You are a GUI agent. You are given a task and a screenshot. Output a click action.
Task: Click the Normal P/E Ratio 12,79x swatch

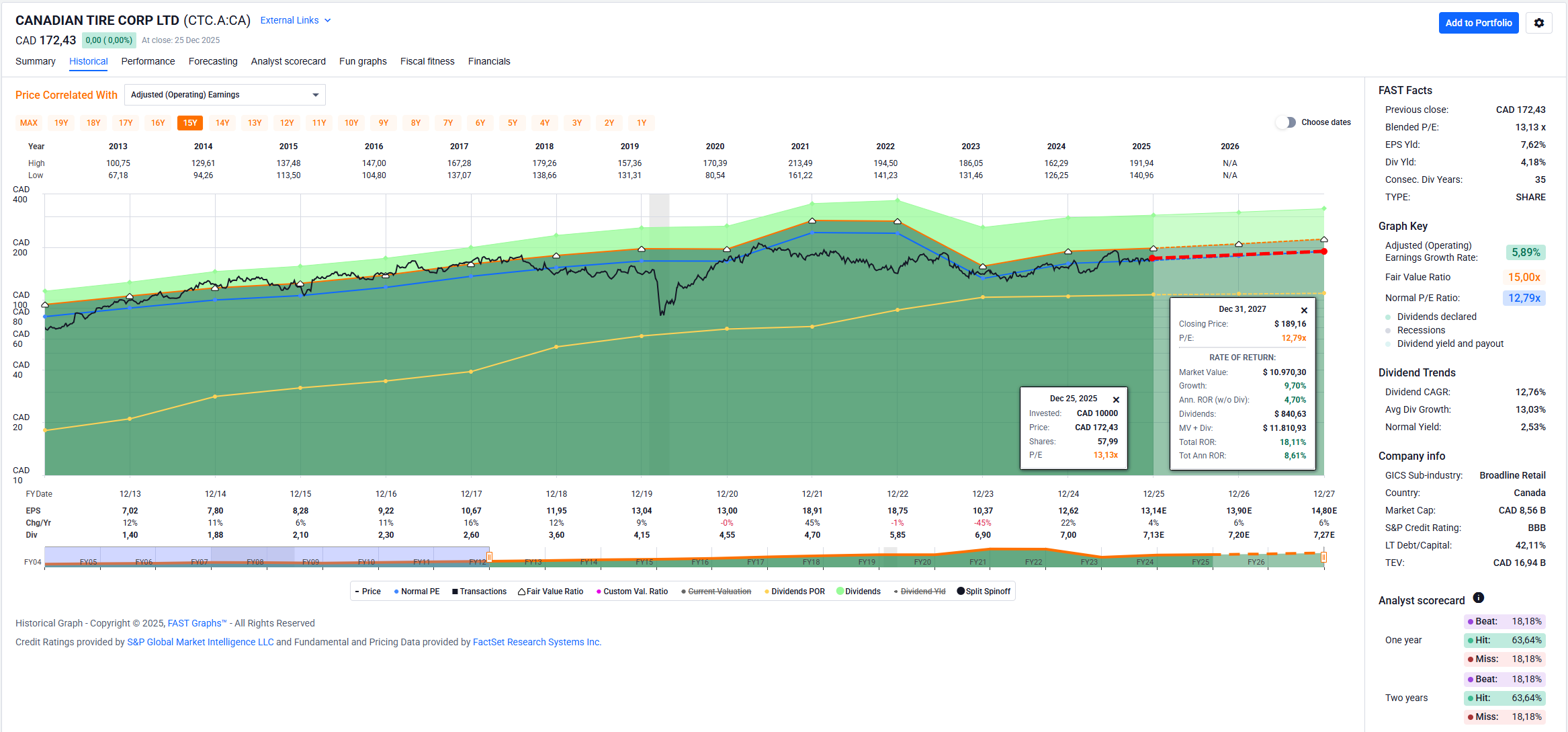[1524, 298]
